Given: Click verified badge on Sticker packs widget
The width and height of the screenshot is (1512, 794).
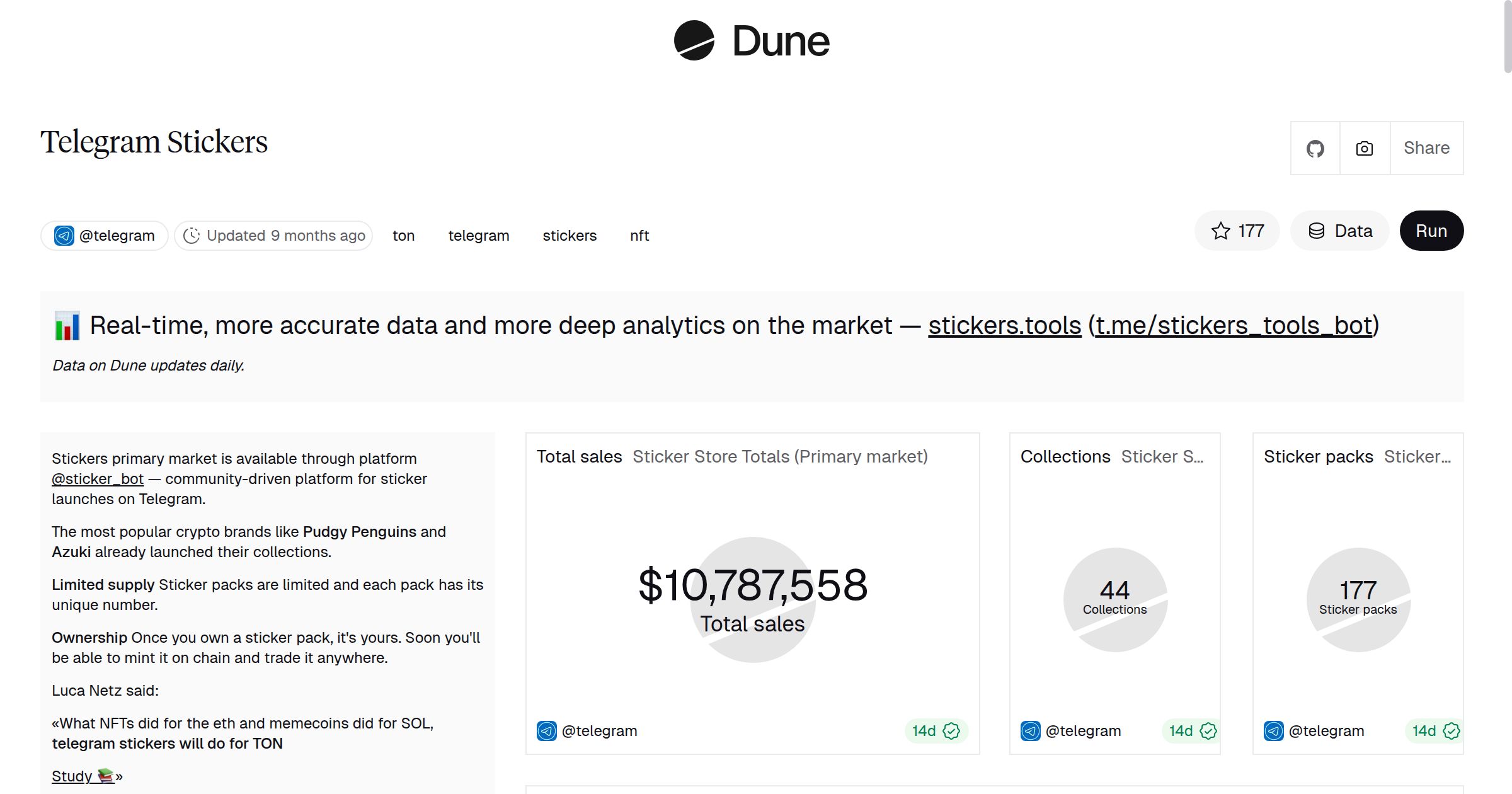Looking at the screenshot, I should [1451, 731].
